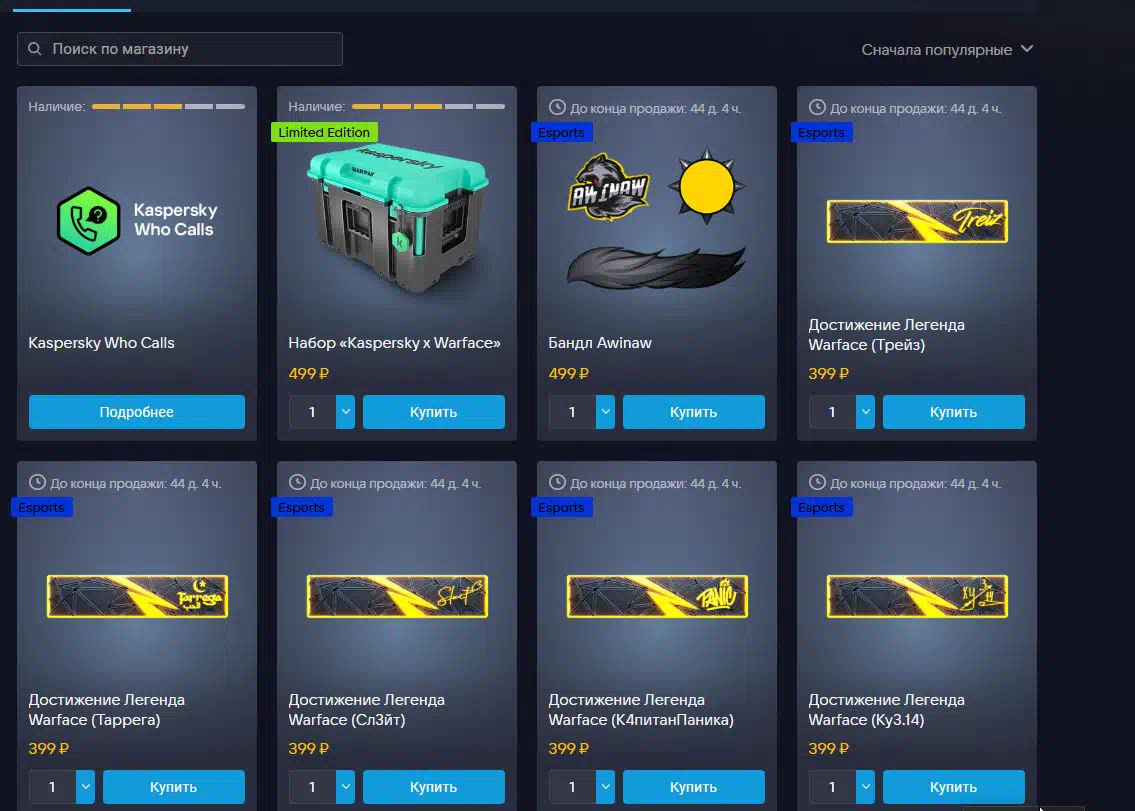The image size is (1135, 811).
Task: Select the Treiz legend achievement stripe
Action: click(917, 222)
